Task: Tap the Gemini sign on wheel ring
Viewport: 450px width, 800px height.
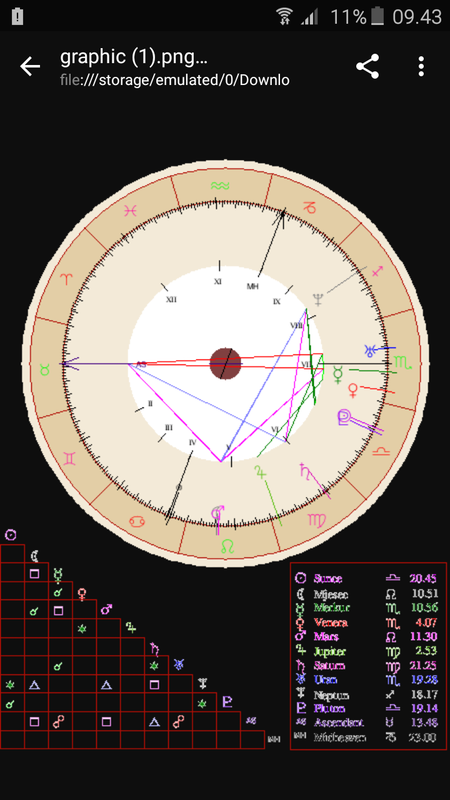Action: point(69,458)
